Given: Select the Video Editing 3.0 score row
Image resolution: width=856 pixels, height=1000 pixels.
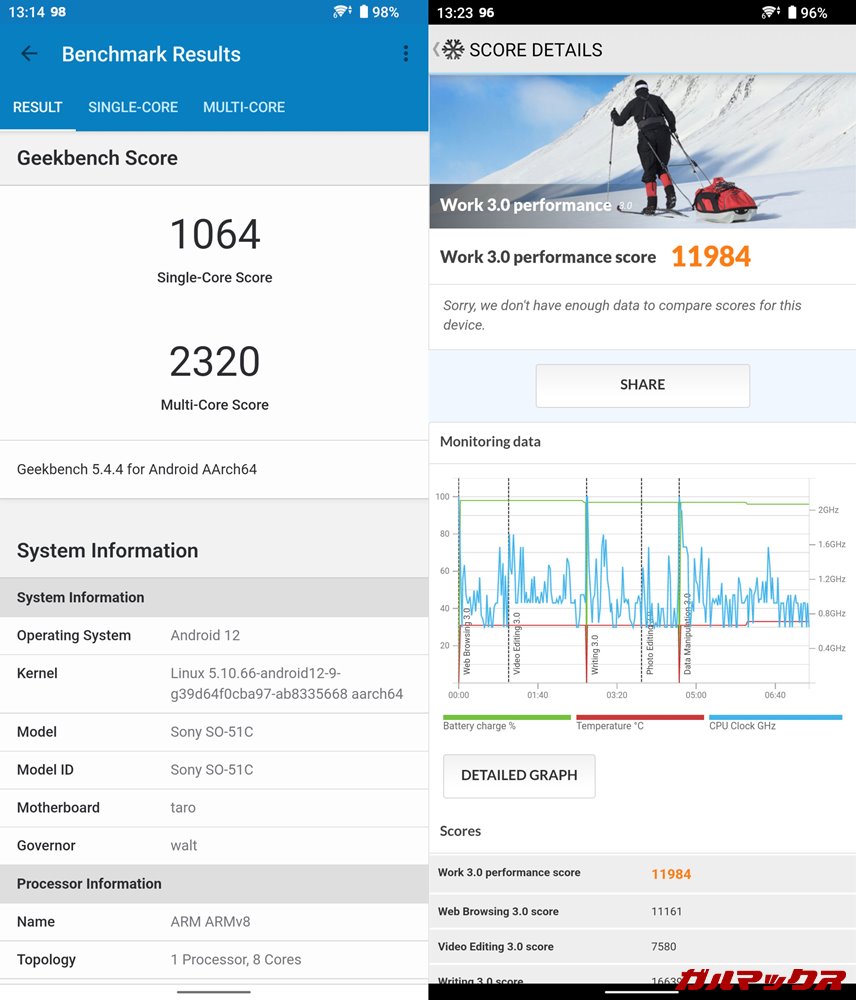Looking at the screenshot, I should click(642, 946).
